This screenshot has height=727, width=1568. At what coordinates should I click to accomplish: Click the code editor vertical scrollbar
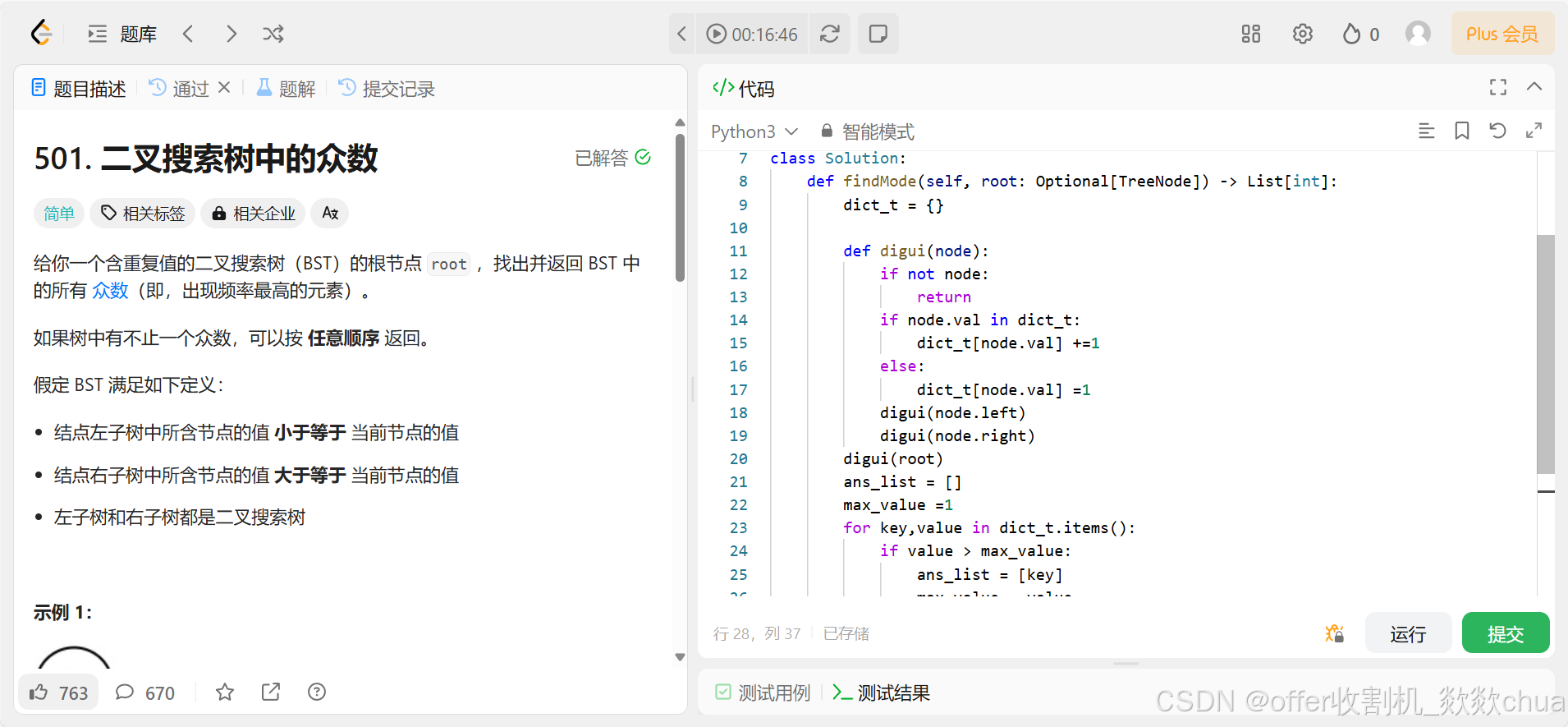click(x=1546, y=354)
